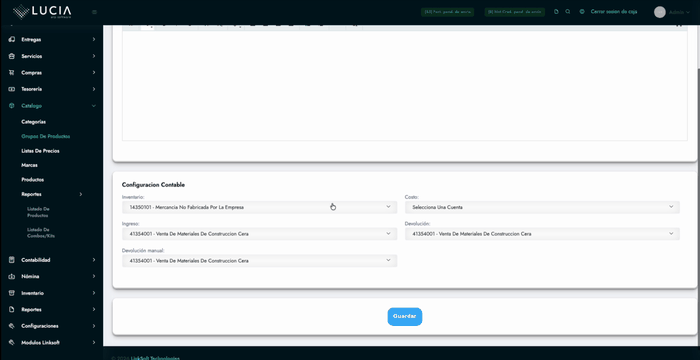700x360 pixels.
Task: Expand the Tesorería menu chevron
Action: pyautogui.click(x=94, y=89)
